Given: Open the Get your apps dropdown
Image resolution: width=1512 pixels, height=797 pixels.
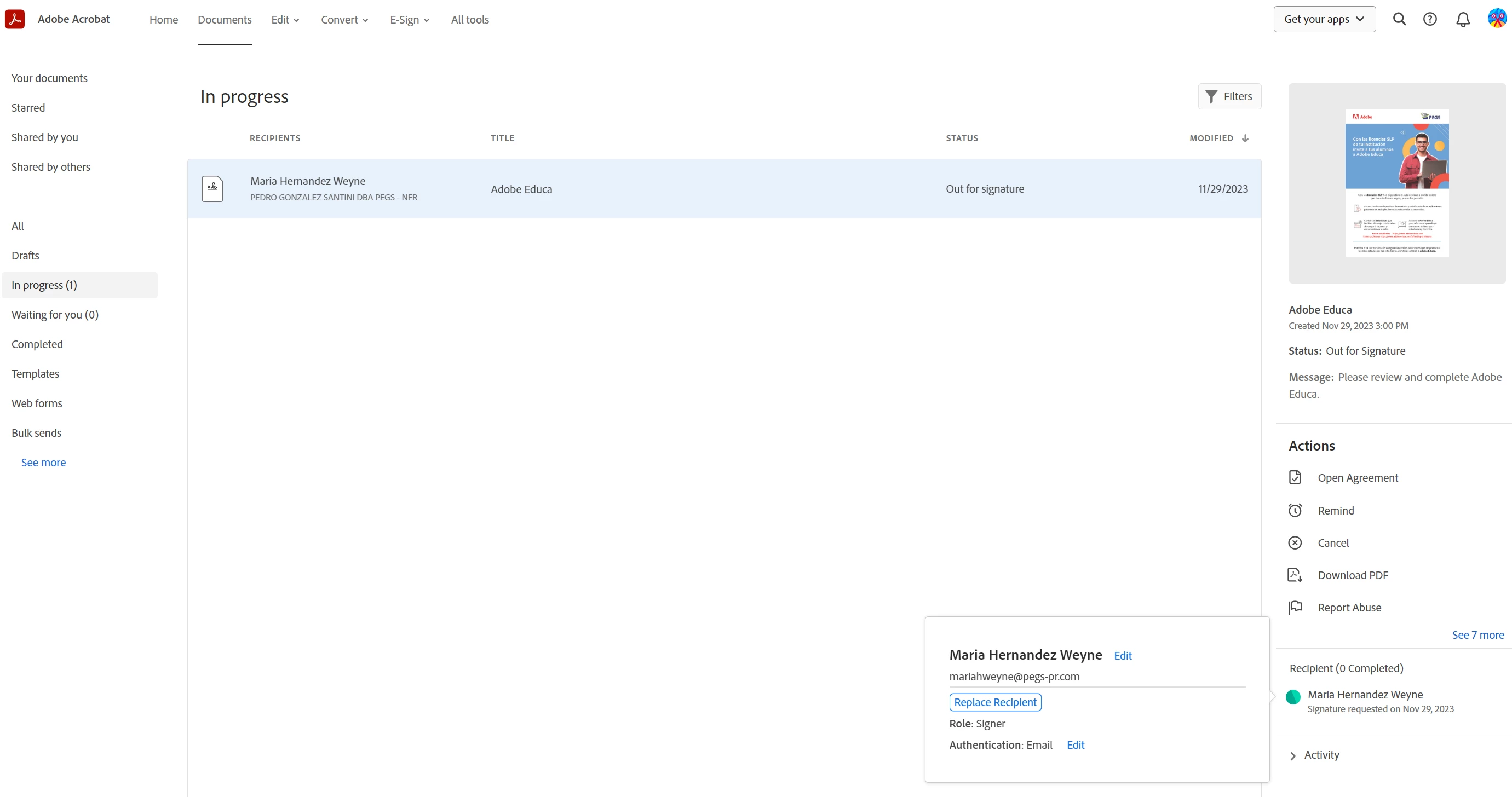Looking at the screenshot, I should click(1324, 19).
